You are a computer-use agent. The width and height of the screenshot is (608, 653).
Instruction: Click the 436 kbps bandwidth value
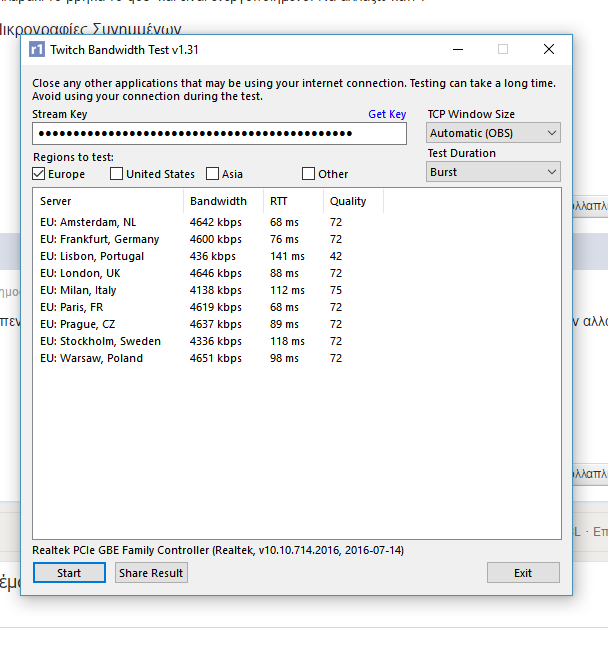pyautogui.click(x=213, y=256)
